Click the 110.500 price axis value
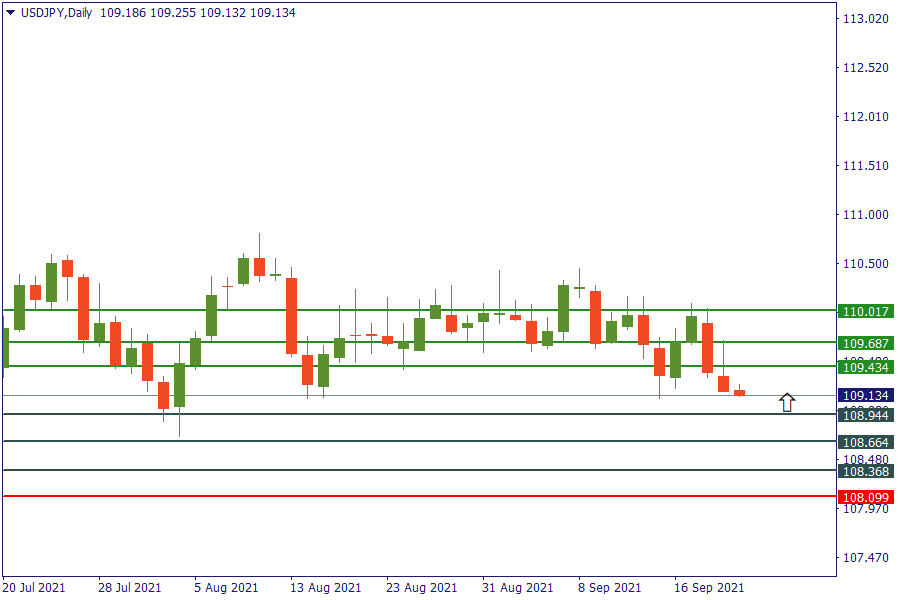 click(866, 264)
